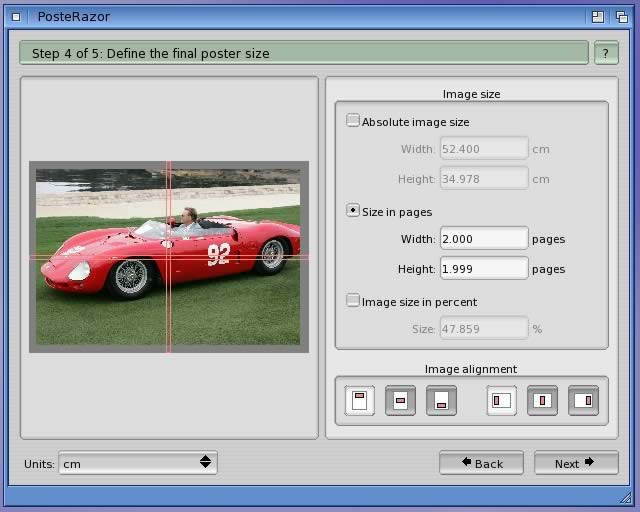The image size is (640, 512).
Task: Align image to bottom
Action: coord(440,400)
